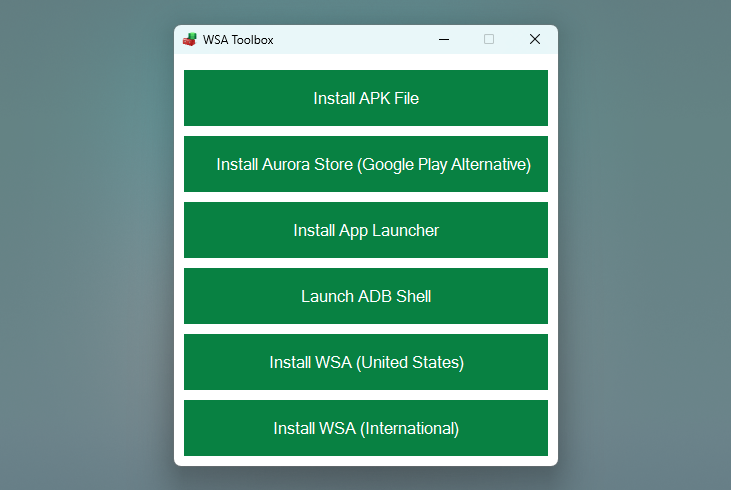Minimize the WSA Toolbox window

(444, 40)
